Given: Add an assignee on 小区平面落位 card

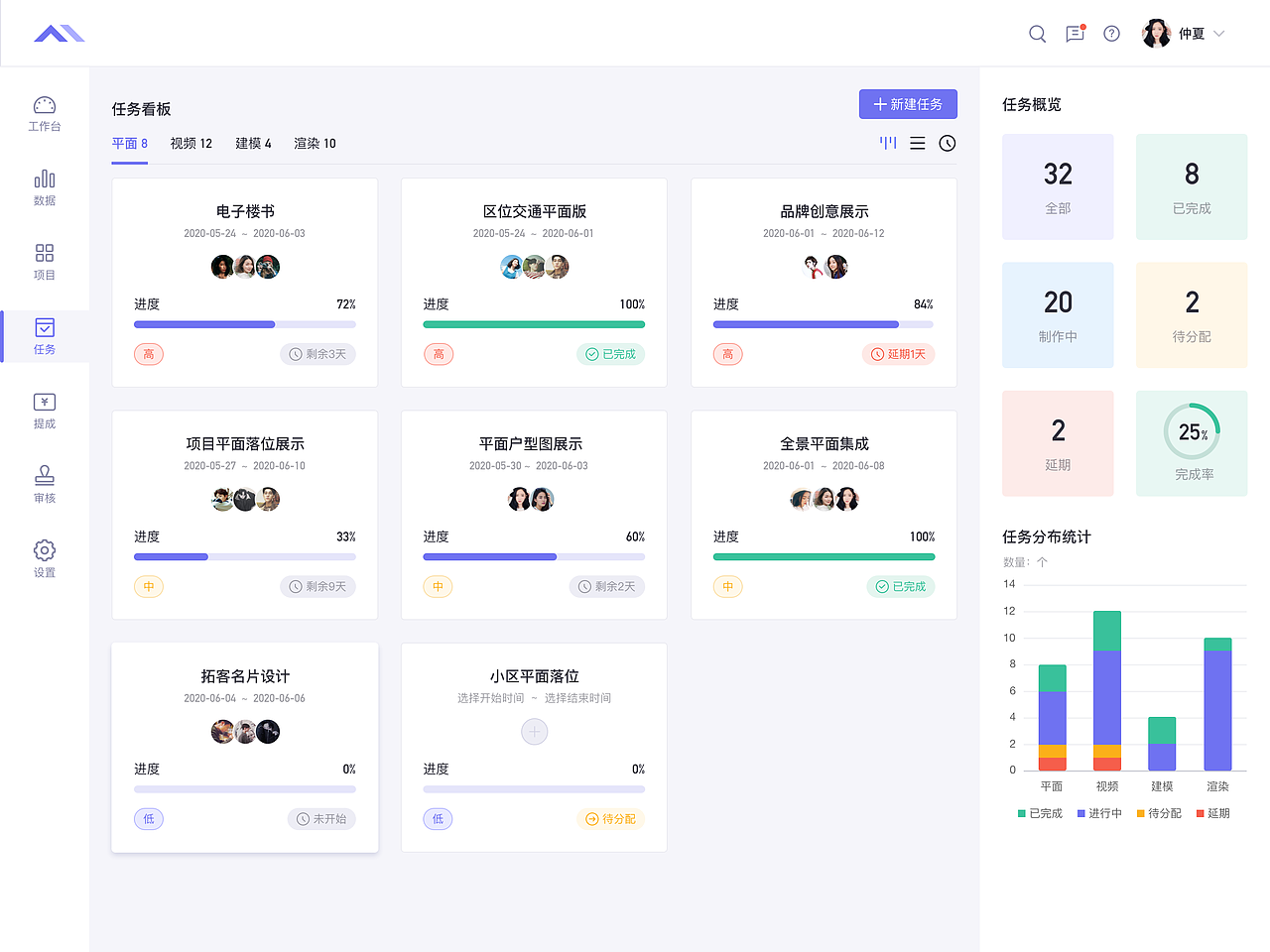Looking at the screenshot, I should click(x=534, y=731).
